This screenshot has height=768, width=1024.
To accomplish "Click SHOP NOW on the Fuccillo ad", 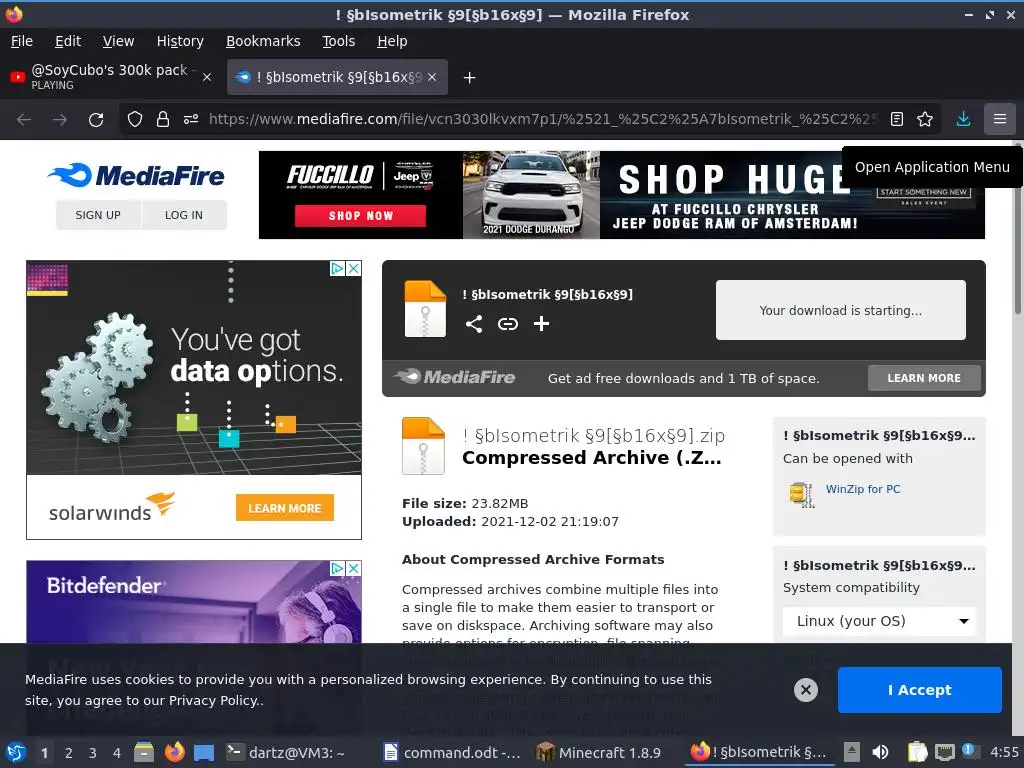I will pos(360,216).
